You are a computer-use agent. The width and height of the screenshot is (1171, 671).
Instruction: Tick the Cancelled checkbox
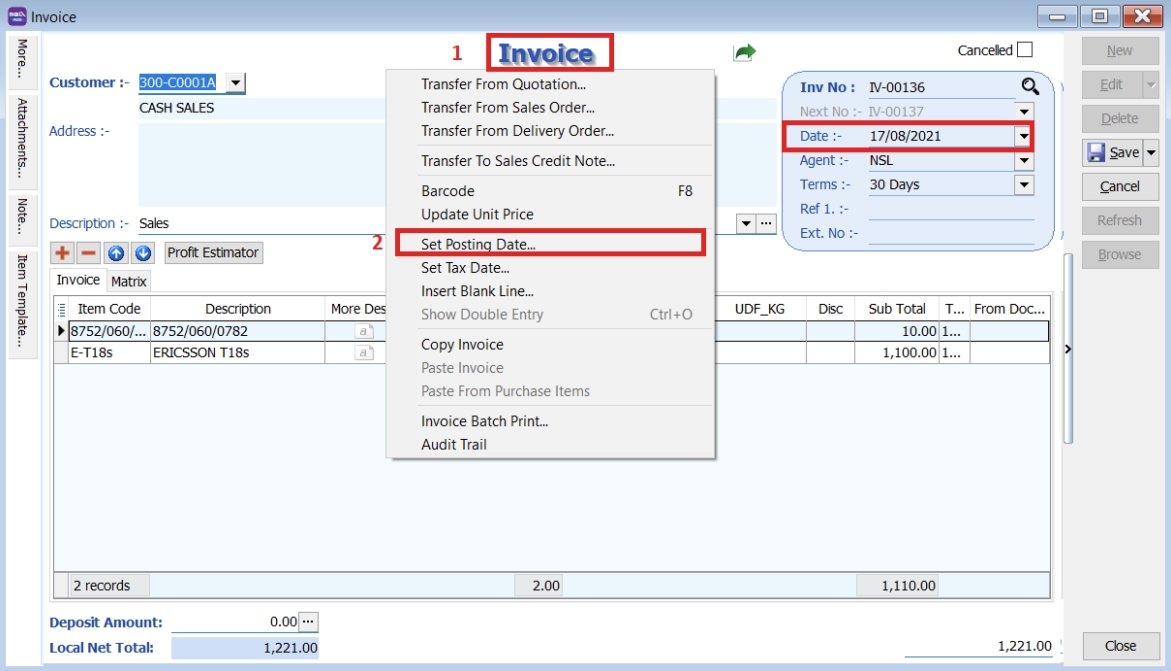pyautogui.click(x=1025, y=50)
